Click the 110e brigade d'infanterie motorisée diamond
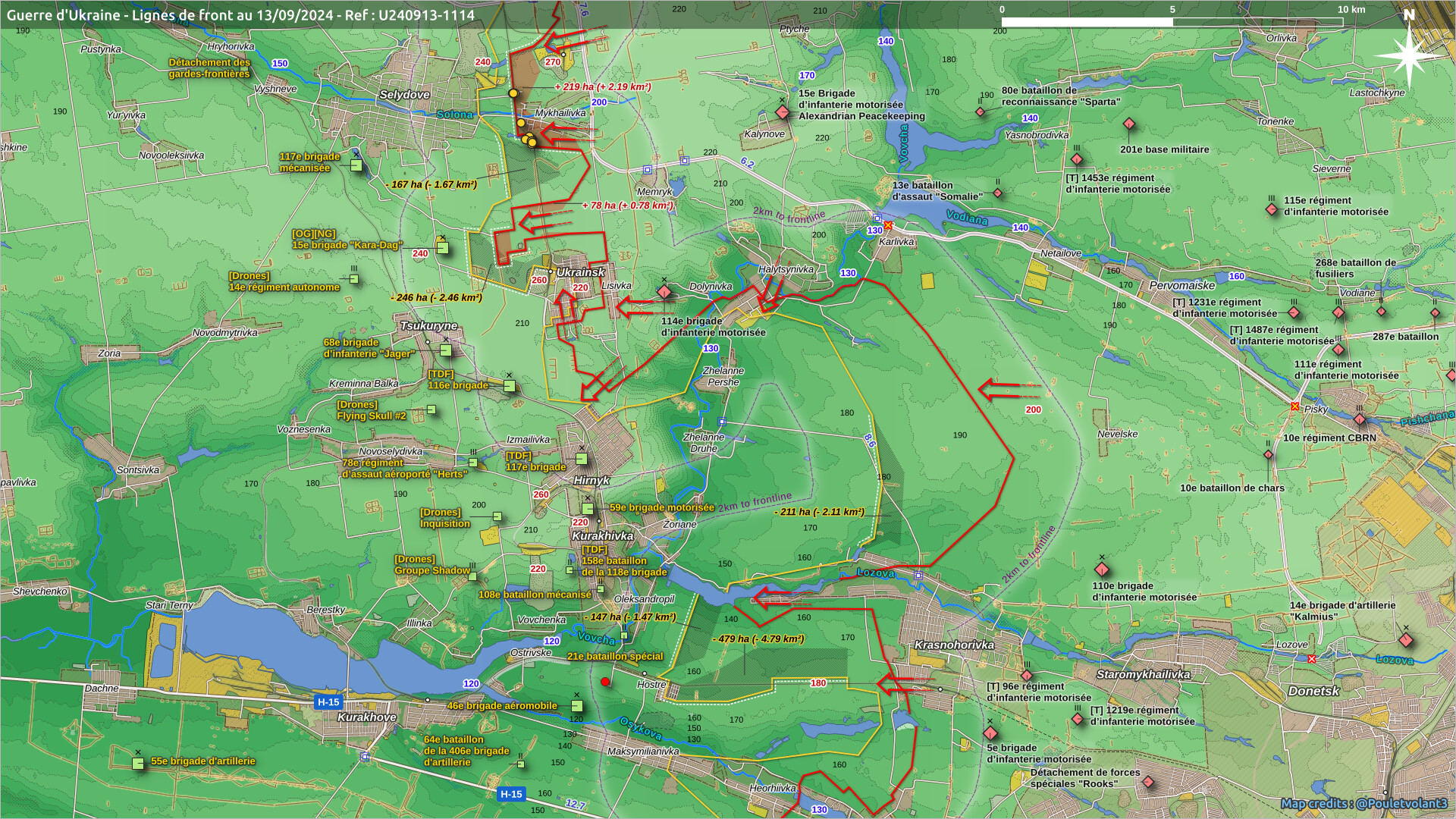The height and width of the screenshot is (819, 1456). [x=1102, y=570]
